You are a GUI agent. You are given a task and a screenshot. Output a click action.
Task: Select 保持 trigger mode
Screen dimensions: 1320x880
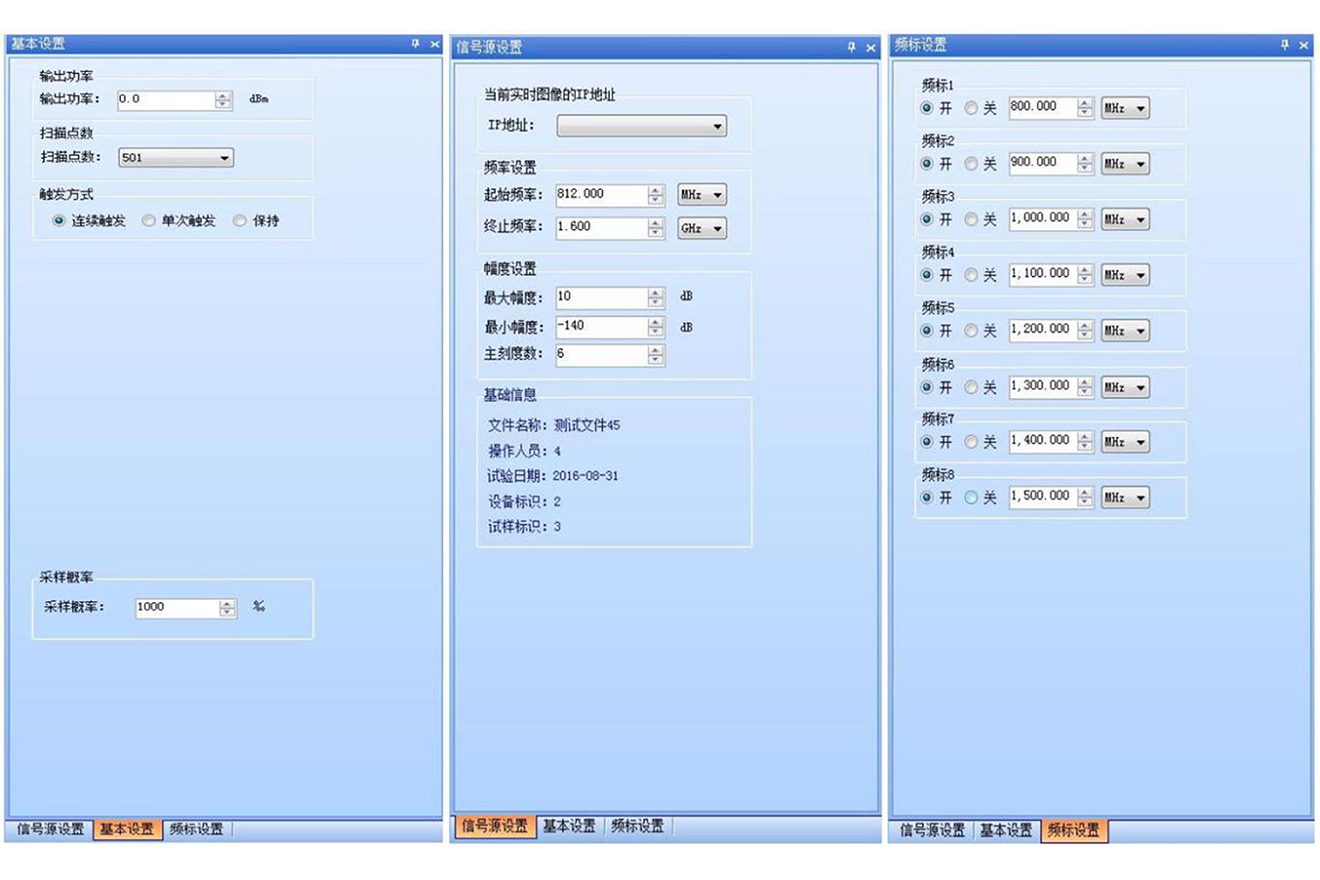pyautogui.click(x=240, y=221)
